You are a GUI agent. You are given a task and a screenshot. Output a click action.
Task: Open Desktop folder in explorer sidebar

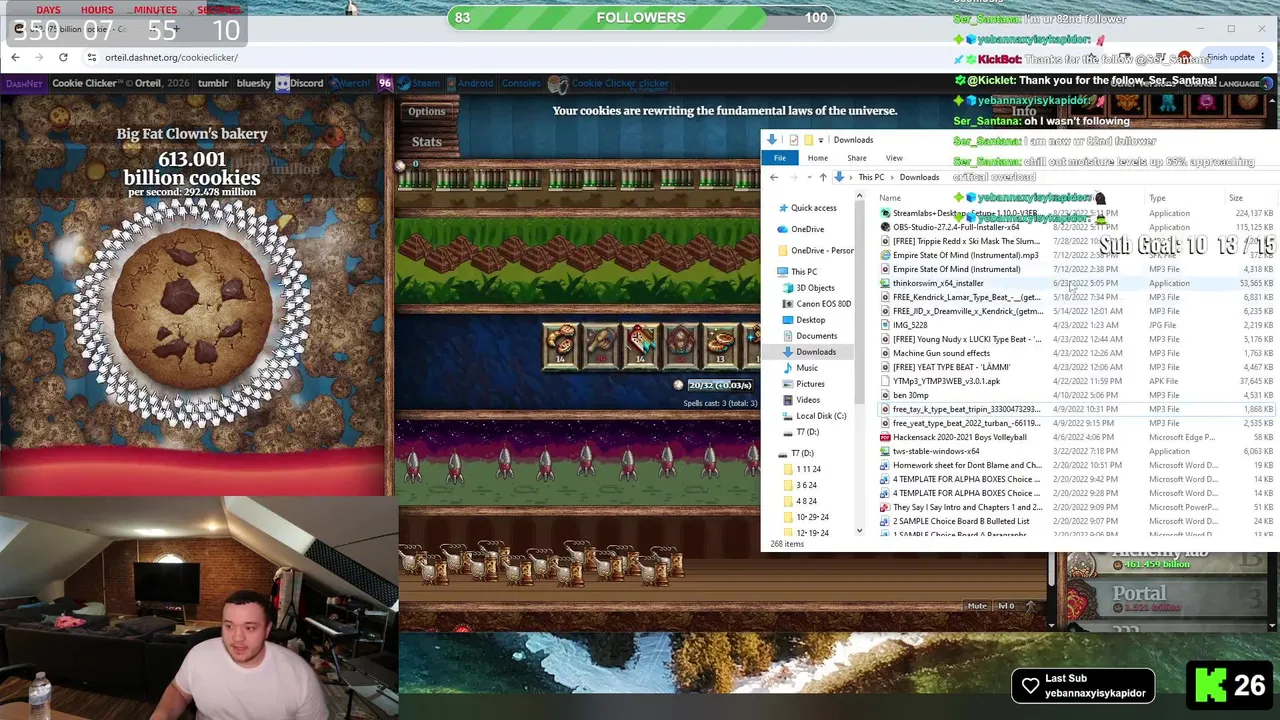[x=810, y=320]
